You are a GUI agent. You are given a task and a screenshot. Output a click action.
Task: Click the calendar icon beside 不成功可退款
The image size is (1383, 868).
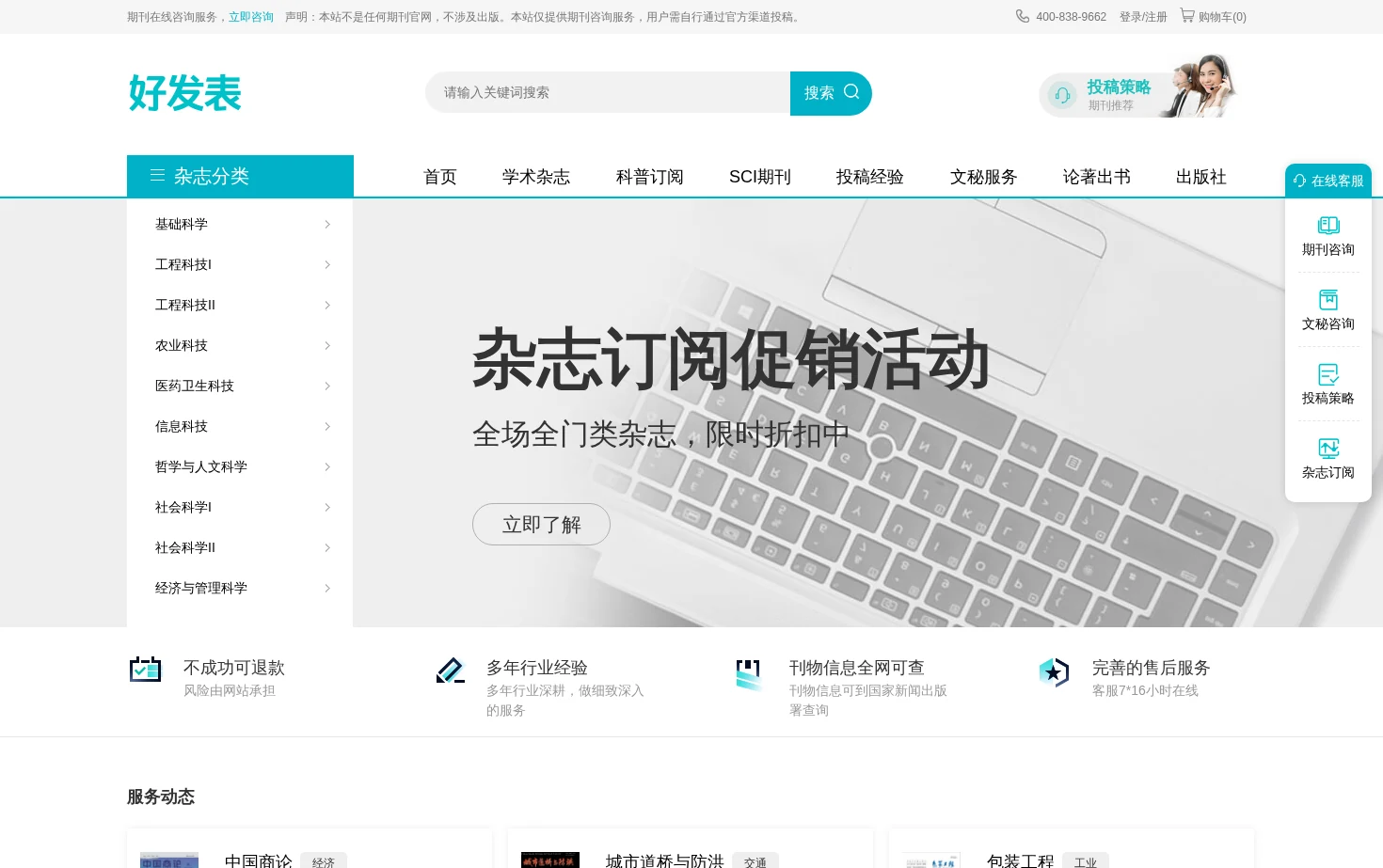coord(145,669)
